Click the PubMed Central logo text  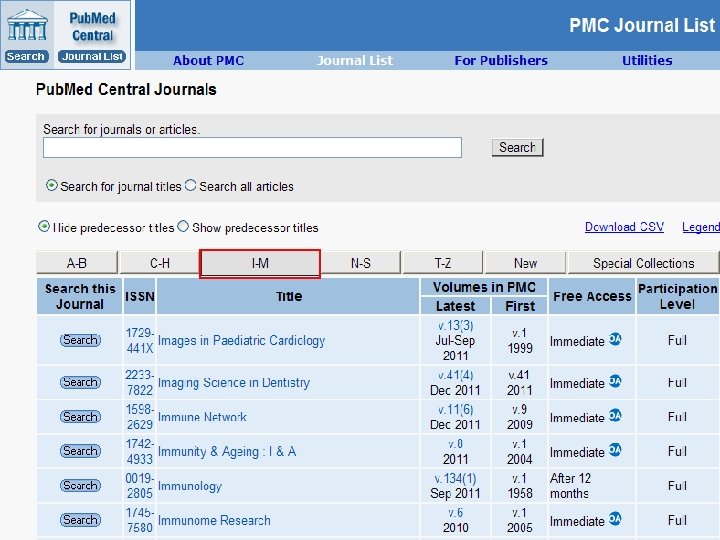point(92,27)
